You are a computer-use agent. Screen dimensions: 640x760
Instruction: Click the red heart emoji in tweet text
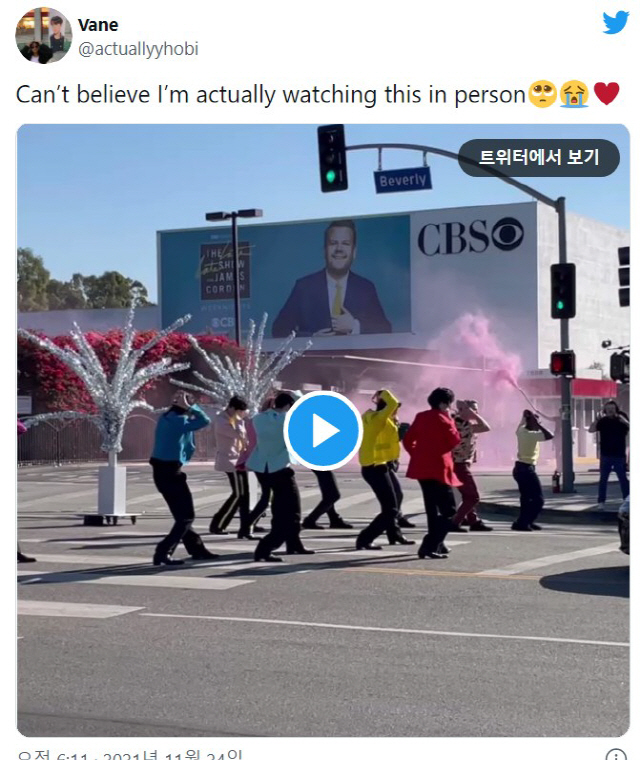(607, 94)
